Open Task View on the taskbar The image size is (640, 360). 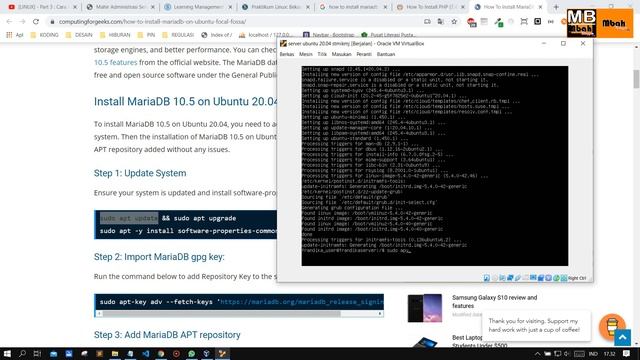pos(37,353)
